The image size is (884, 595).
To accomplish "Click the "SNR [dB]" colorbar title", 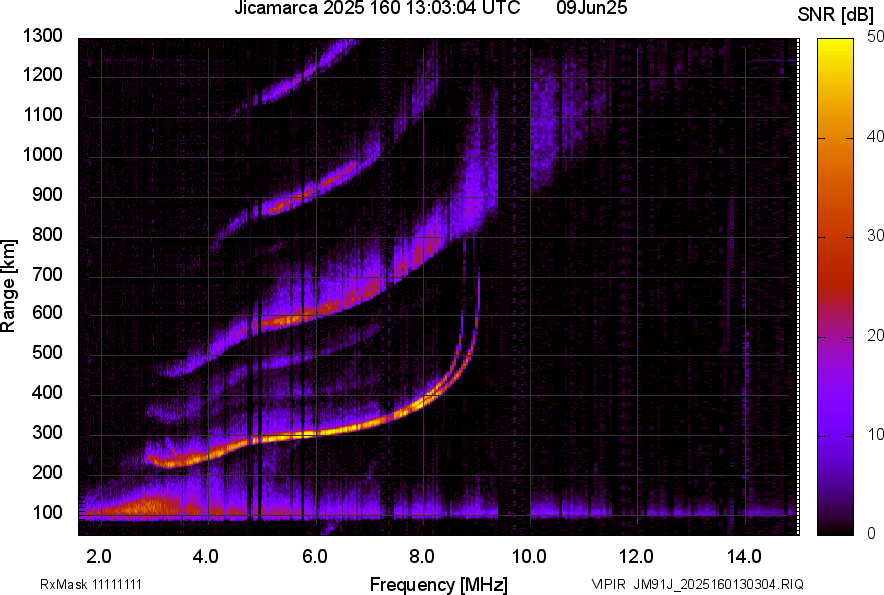I will (836, 15).
